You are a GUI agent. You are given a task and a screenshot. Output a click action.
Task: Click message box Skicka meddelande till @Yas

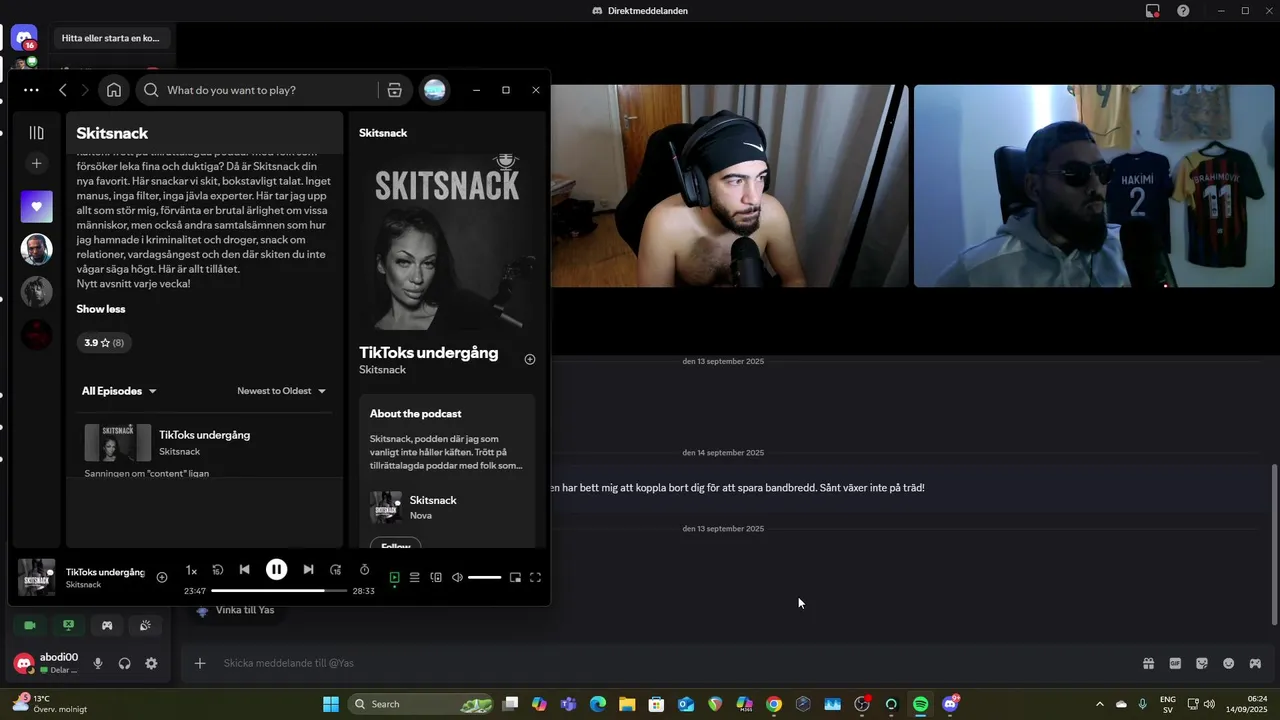[660, 663]
